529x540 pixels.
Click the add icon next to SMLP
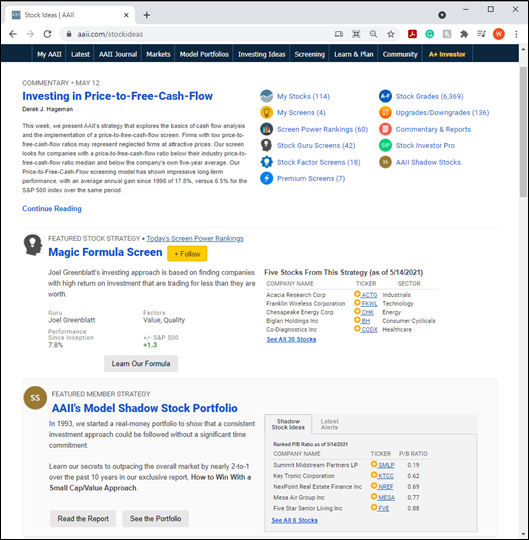pos(374,464)
